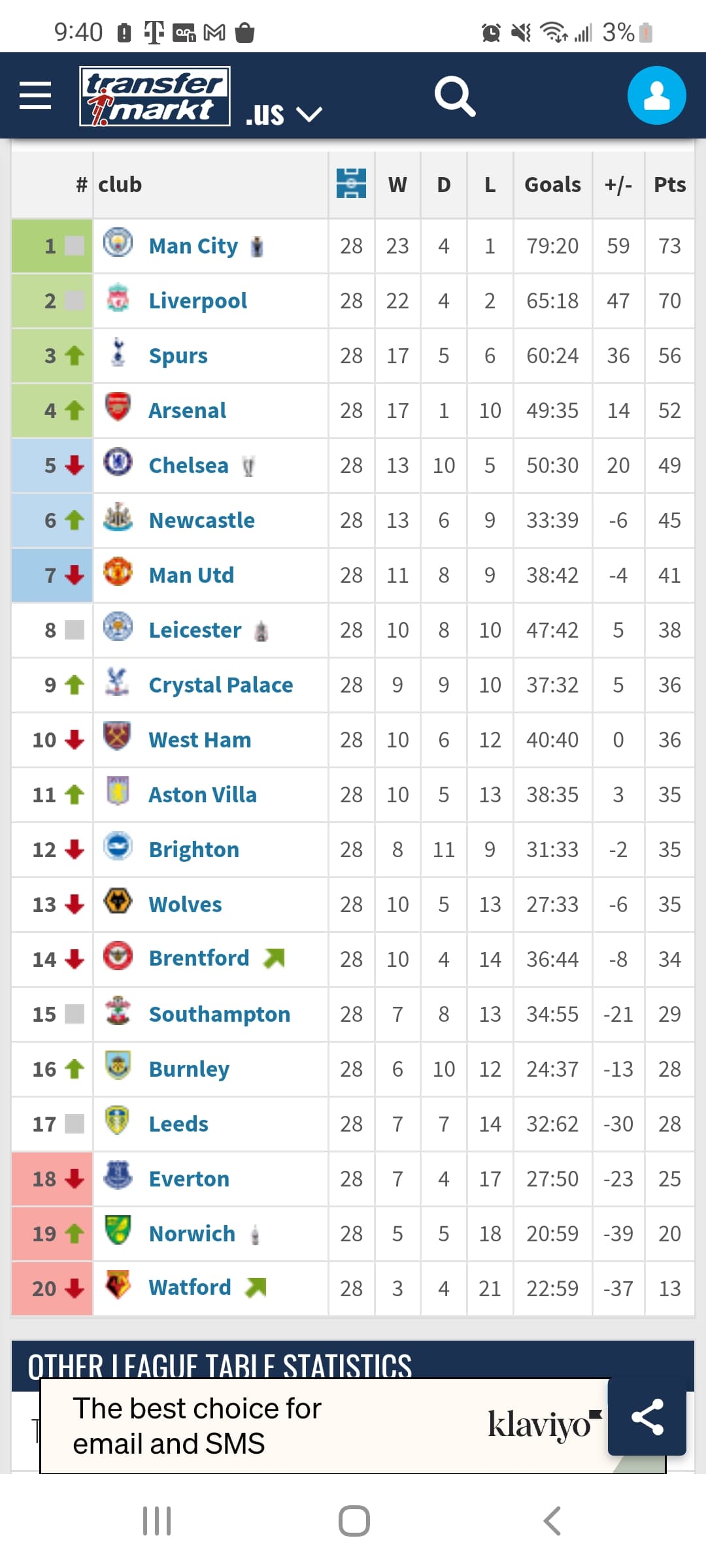The height and width of the screenshot is (1568, 706).
Task: Click the Man City club crest
Action: 118,244
